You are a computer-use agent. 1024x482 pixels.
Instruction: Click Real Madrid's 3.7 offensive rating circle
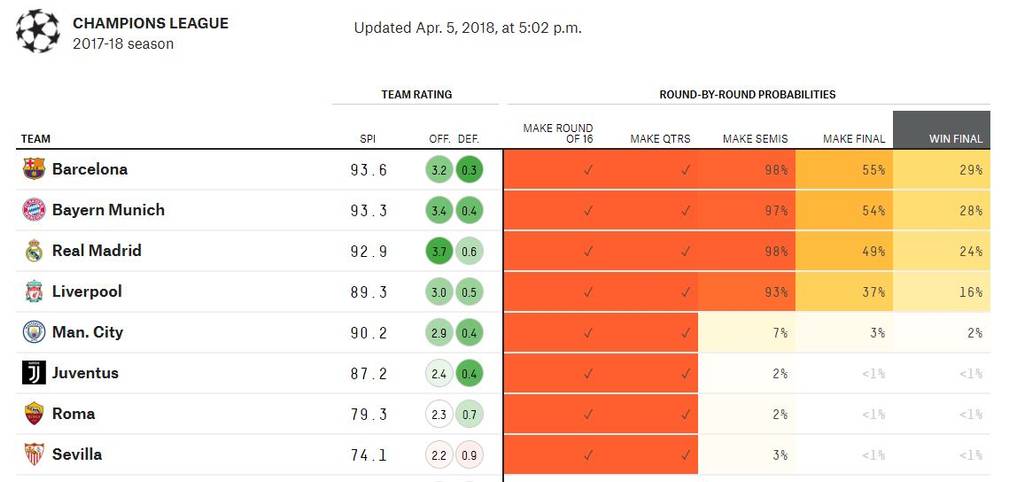tap(439, 251)
